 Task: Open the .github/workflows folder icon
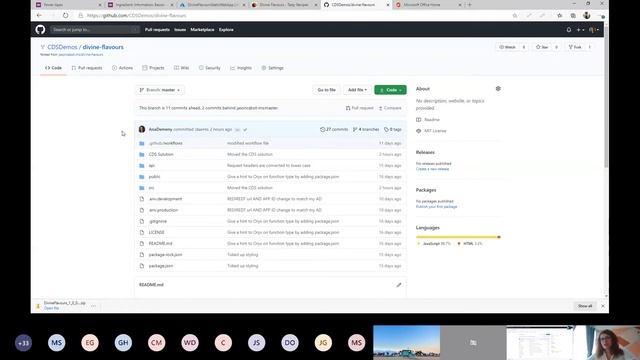pyautogui.click(x=142, y=143)
